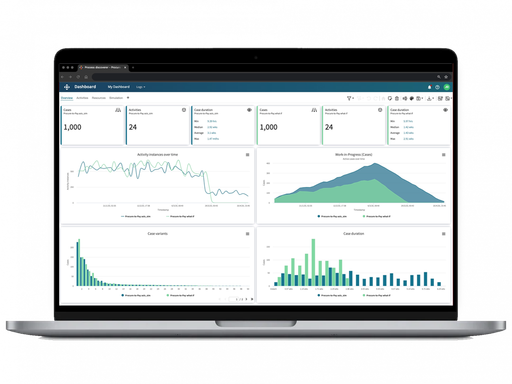Screen dimensions: 512x384
Task: Switch to the Activities tab
Action: coord(82,98)
